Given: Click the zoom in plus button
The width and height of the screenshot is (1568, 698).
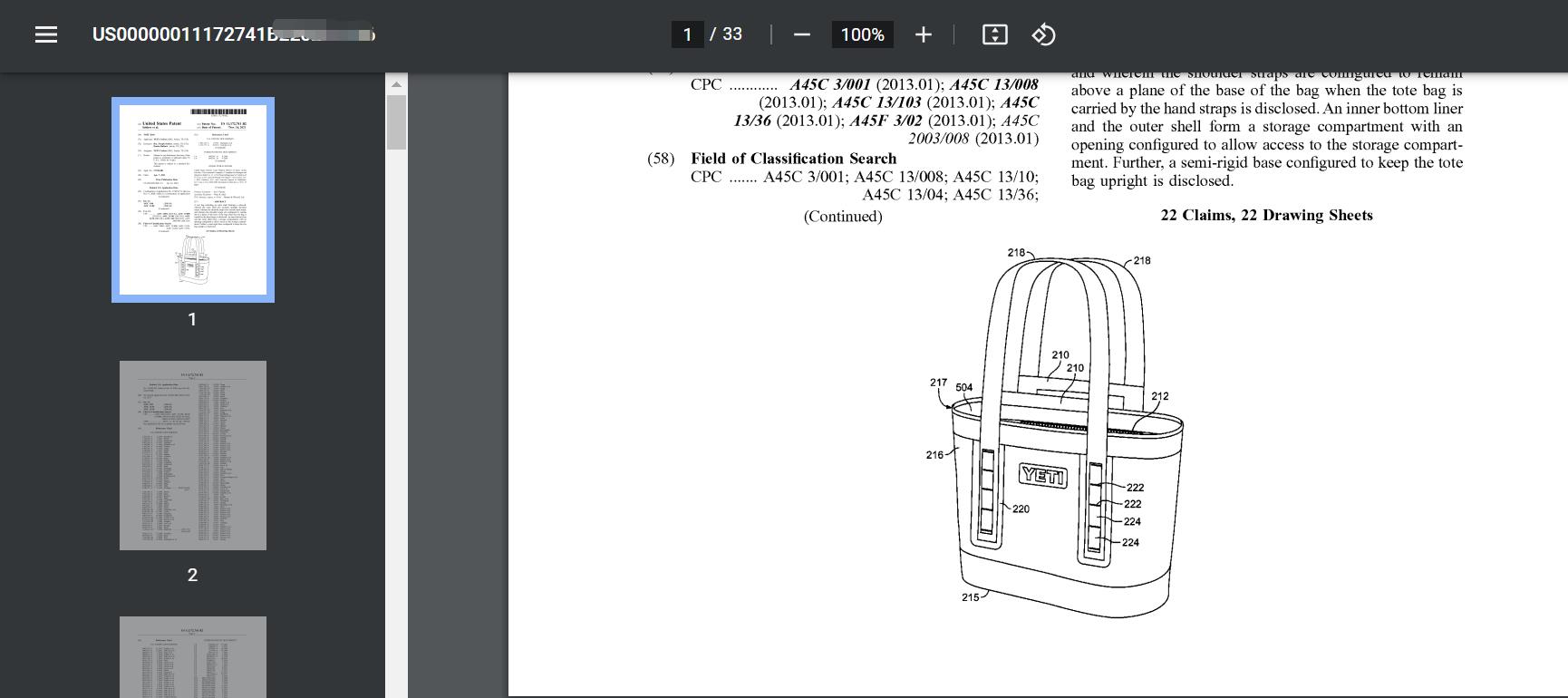Looking at the screenshot, I should click(x=923, y=34).
